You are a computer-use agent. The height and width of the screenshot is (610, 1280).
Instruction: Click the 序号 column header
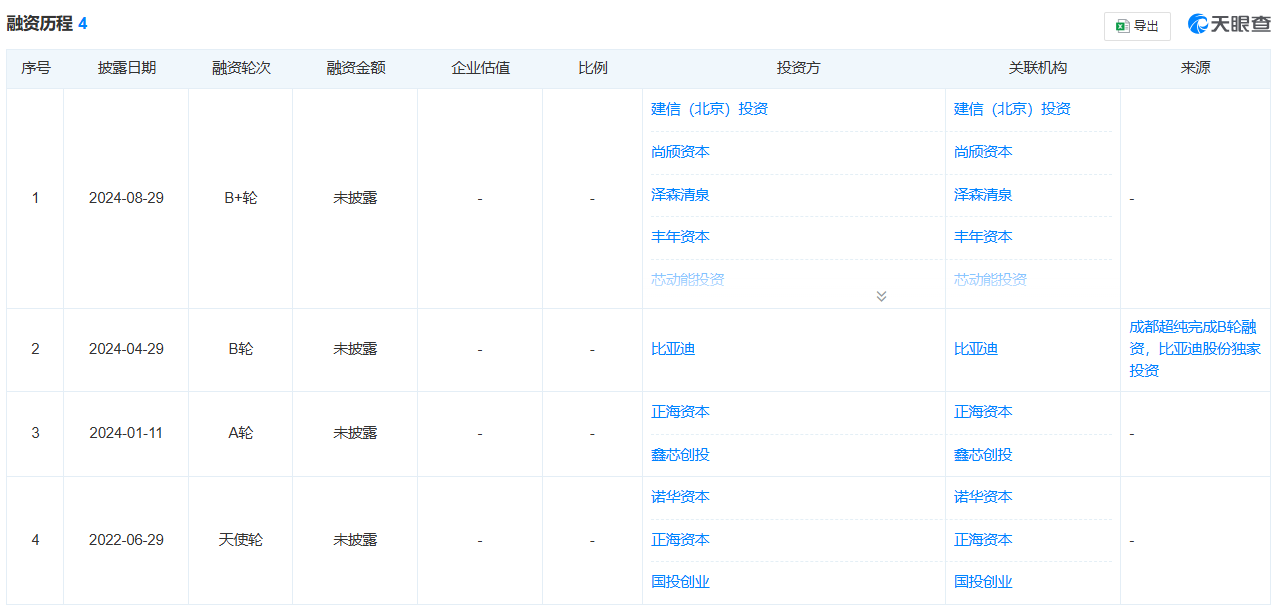pos(36,68)
